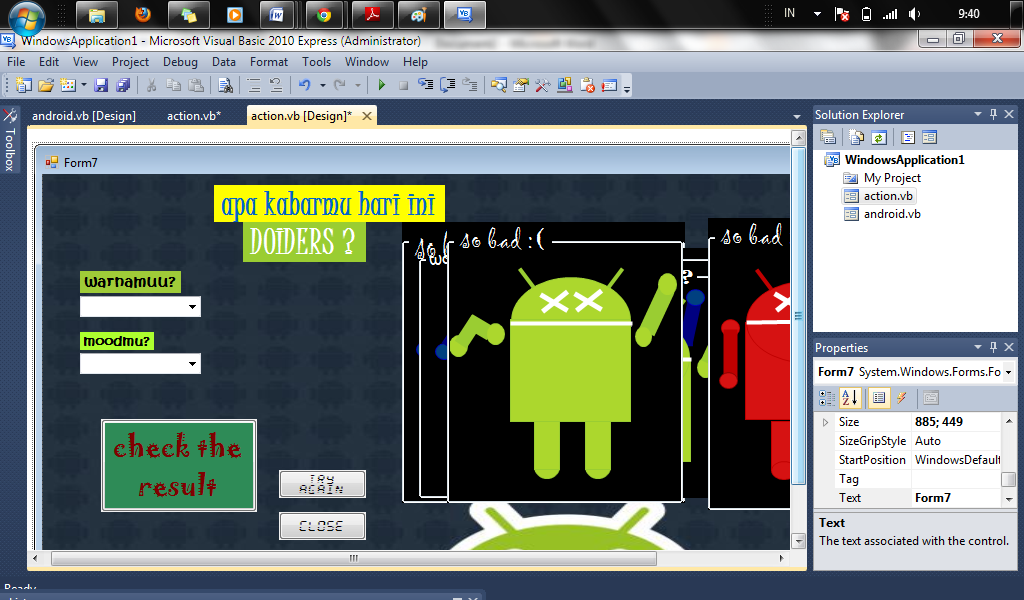Open the Toolbox hammer-and-wrench toolbar icon

coord(543,85)
